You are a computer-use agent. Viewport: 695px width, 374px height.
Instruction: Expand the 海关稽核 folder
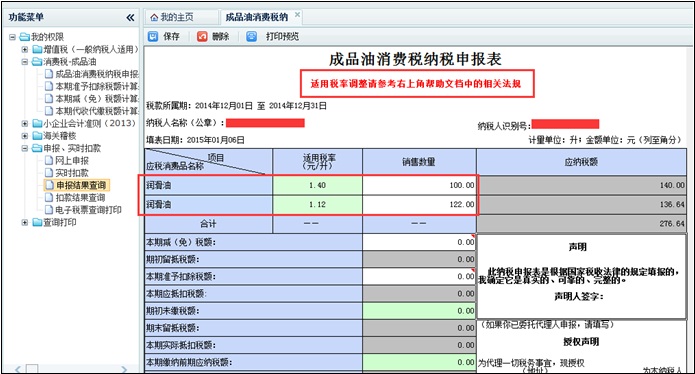click(x=25, y=136)
